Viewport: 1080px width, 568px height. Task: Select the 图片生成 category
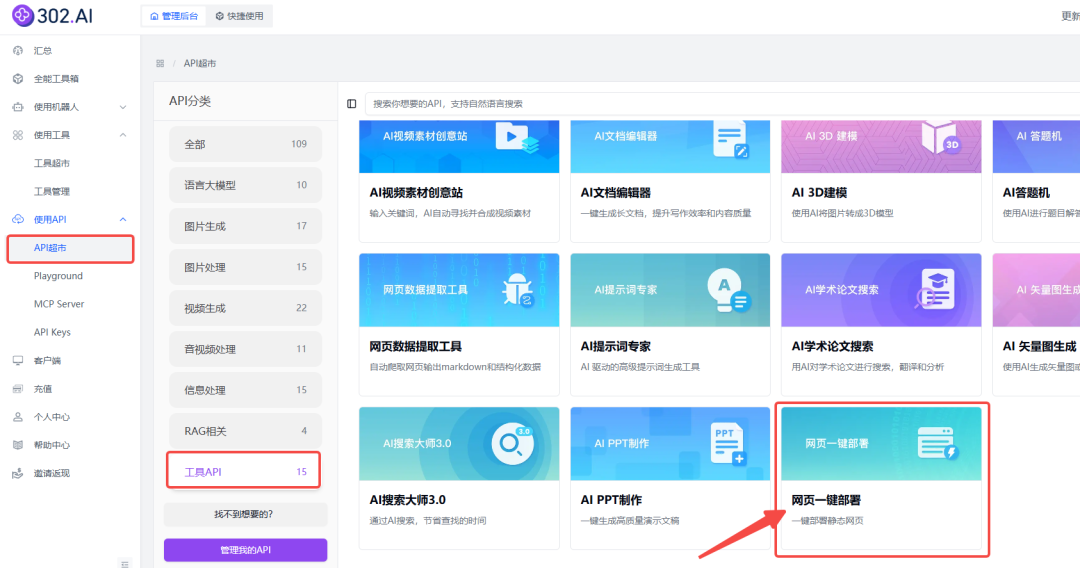click(x=245, y=226)
